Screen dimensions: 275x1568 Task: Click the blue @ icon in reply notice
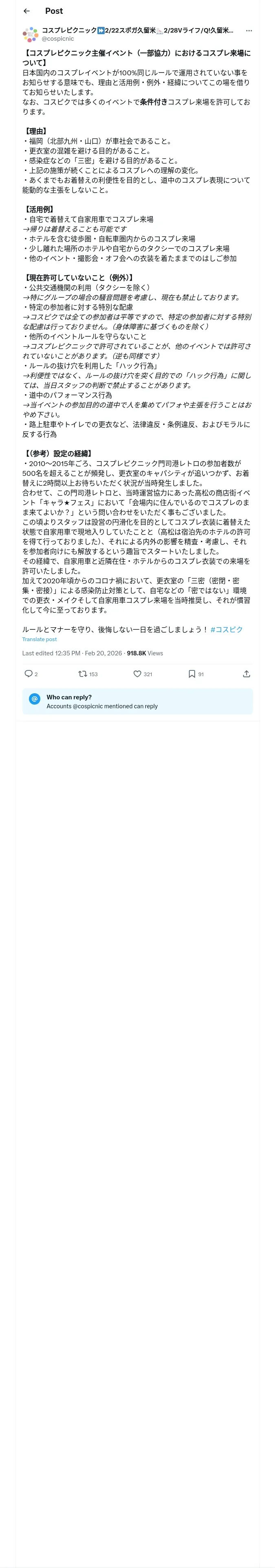coord(35,699)
